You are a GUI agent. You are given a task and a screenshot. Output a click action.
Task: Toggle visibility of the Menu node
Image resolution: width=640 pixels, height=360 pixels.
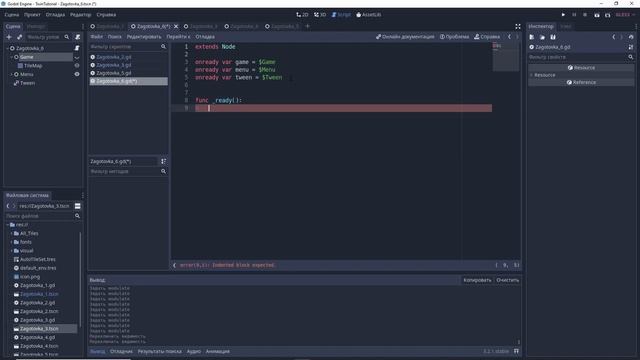[77, 74]
